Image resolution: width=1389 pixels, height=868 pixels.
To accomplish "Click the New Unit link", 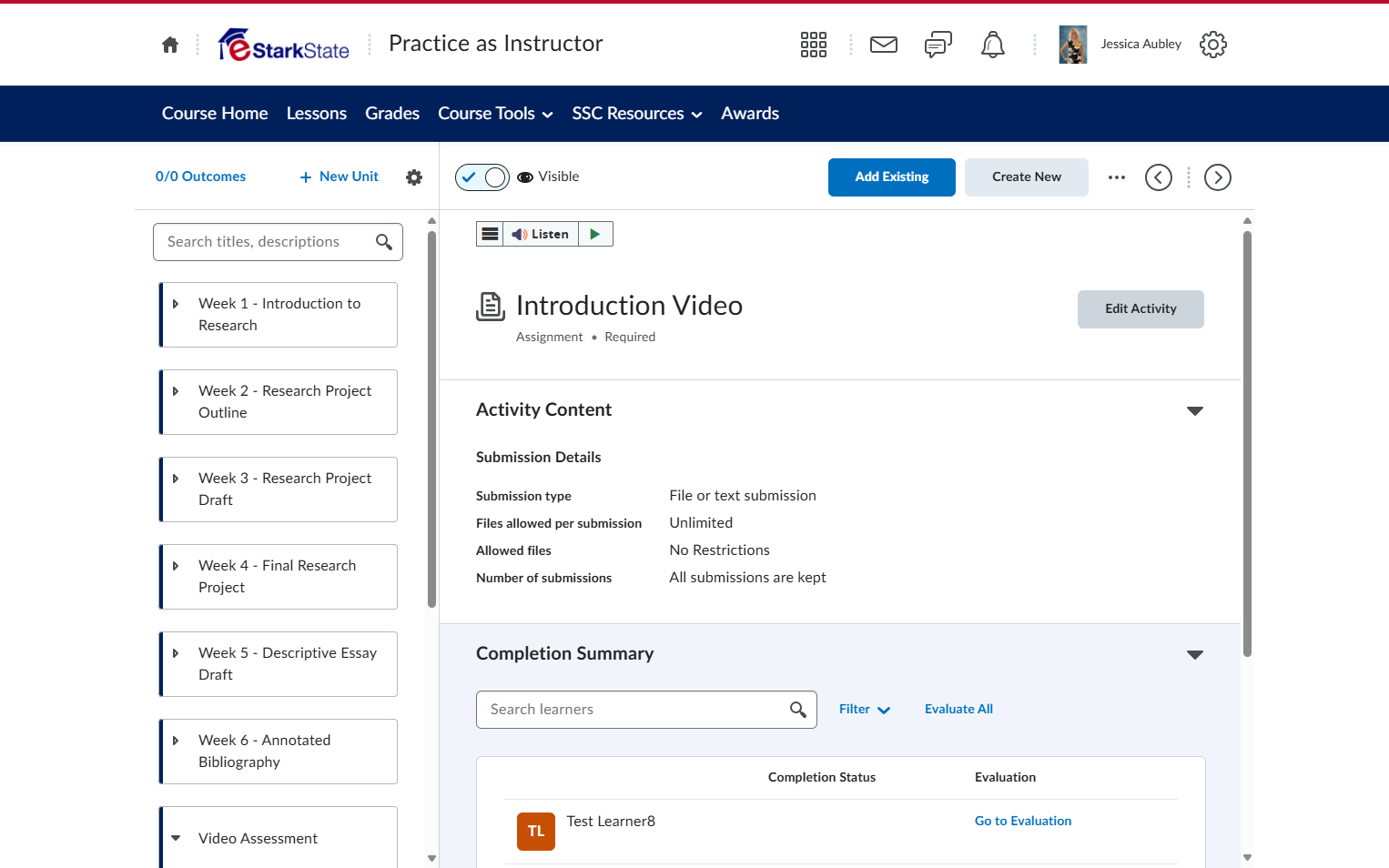I will [340, 177].
